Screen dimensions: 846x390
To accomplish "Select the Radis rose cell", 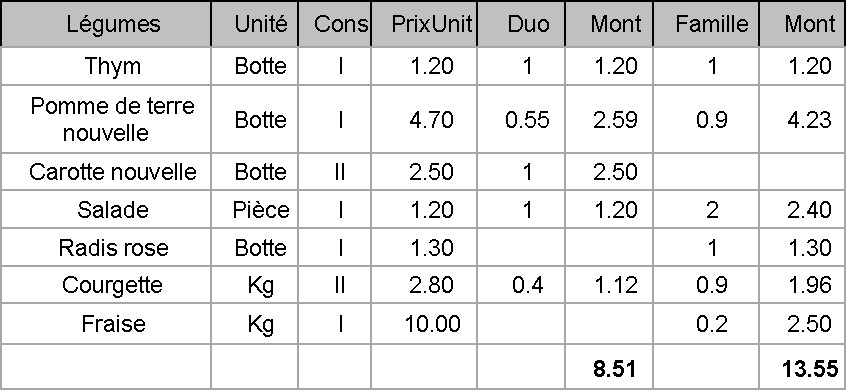I will (x=106, y=247).
